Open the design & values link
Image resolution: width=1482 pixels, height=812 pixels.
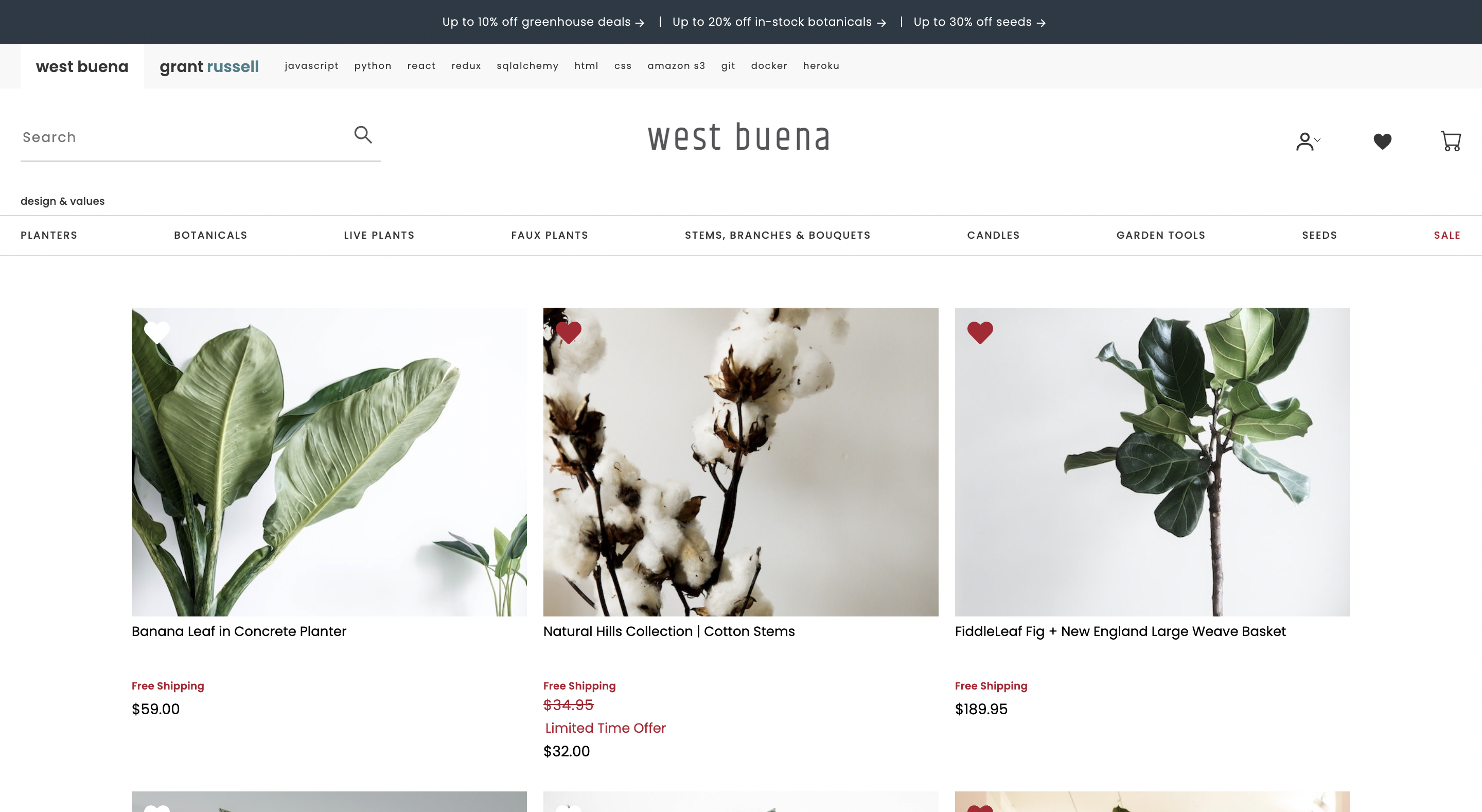63,201
